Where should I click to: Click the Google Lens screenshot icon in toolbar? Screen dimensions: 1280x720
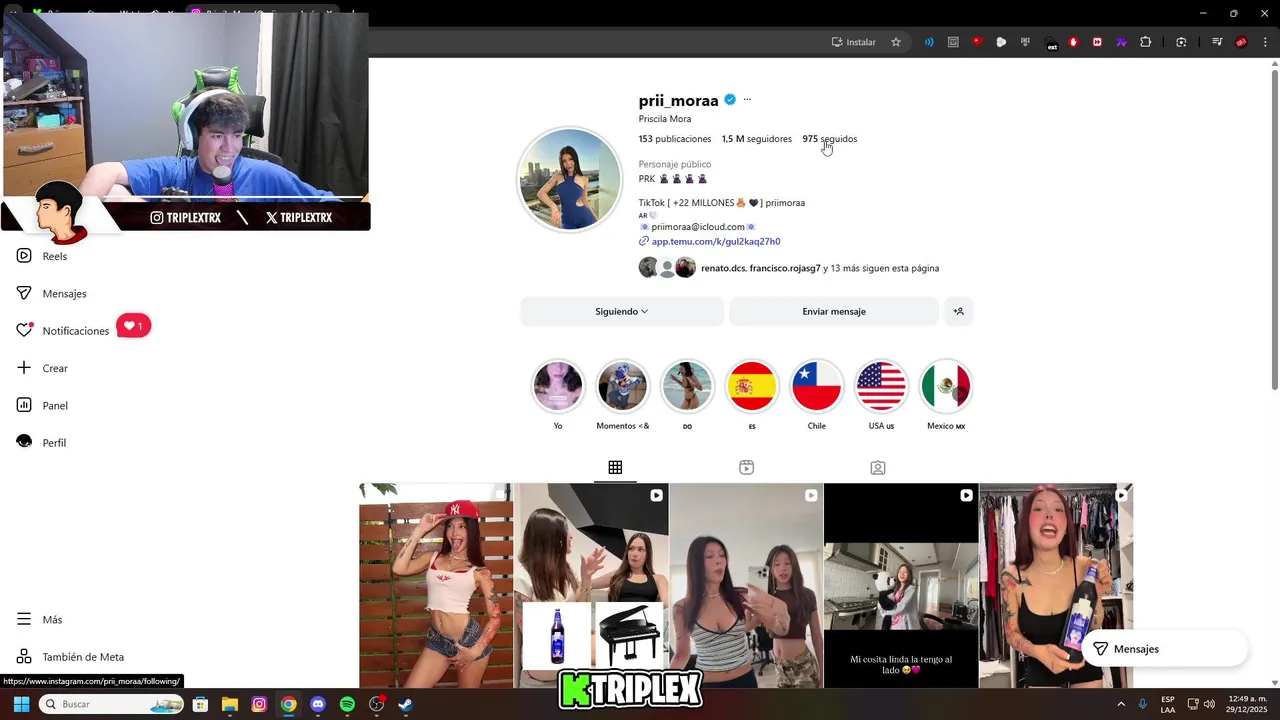coord(1181,42)
